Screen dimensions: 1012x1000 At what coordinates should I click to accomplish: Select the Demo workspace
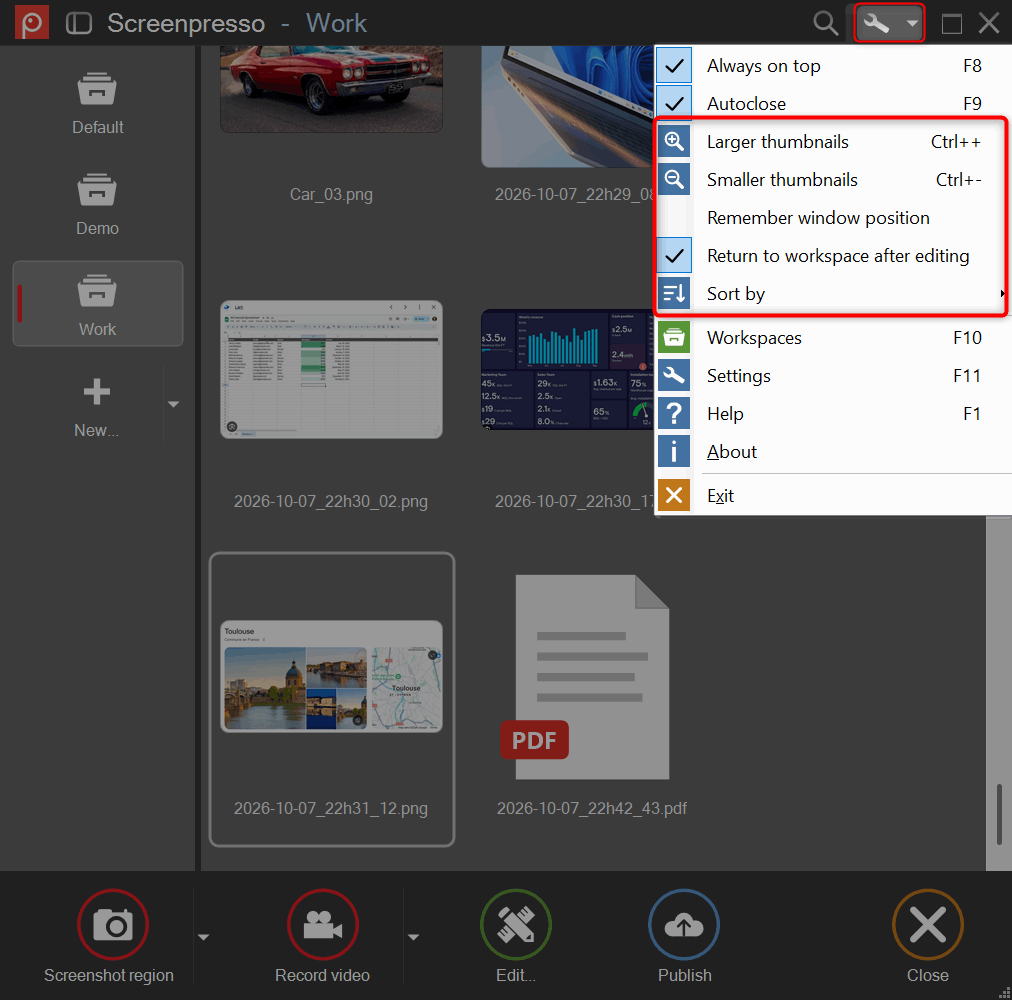[97, 205]
